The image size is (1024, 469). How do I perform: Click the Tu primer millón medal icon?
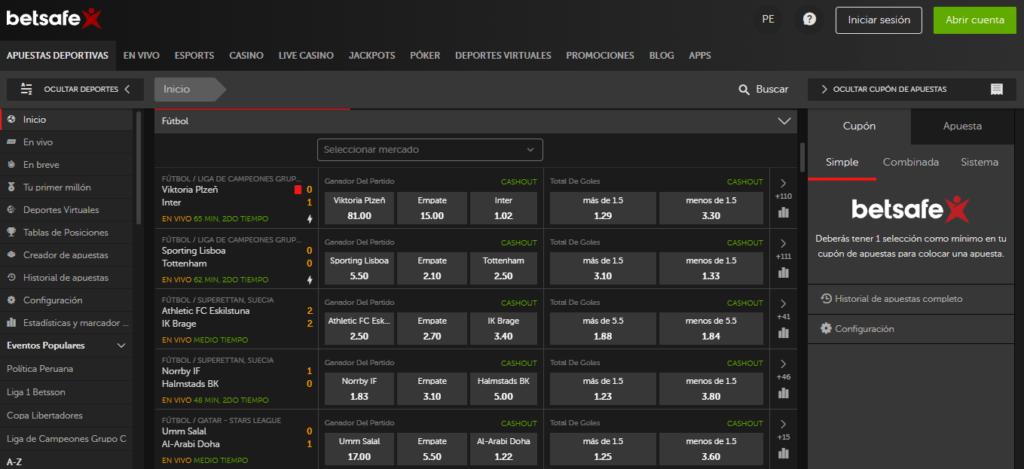tap(11, 187)
